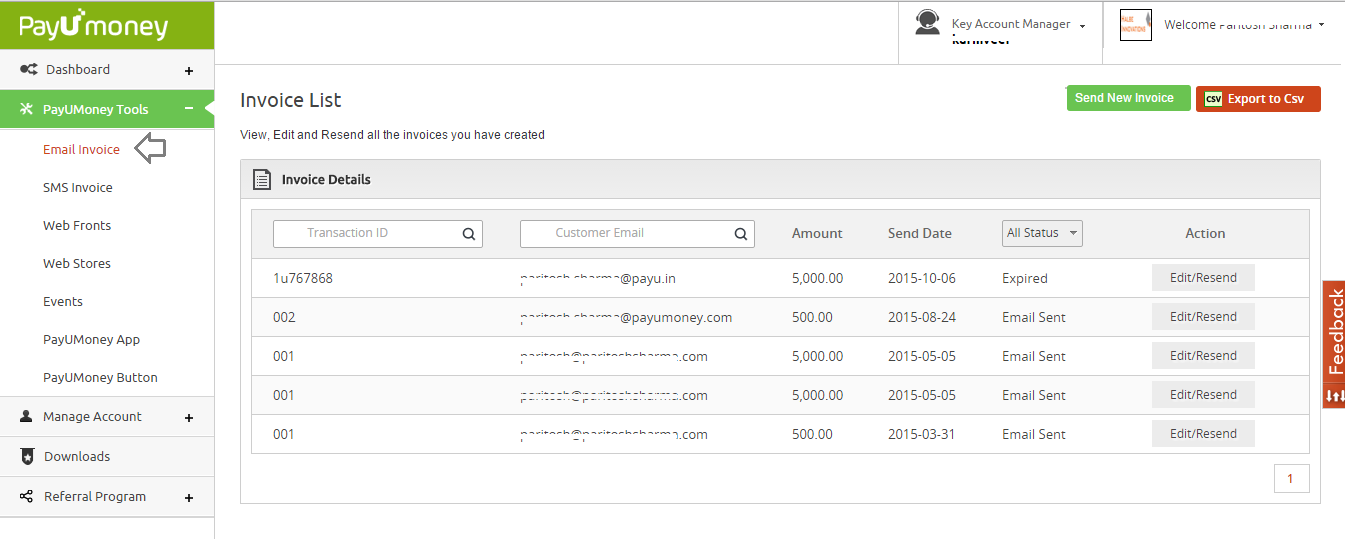Viewport: 1345px width, 539px height.
Task: Click amount 5,000.00 in 1u767868 row
Action: (817, 278)
